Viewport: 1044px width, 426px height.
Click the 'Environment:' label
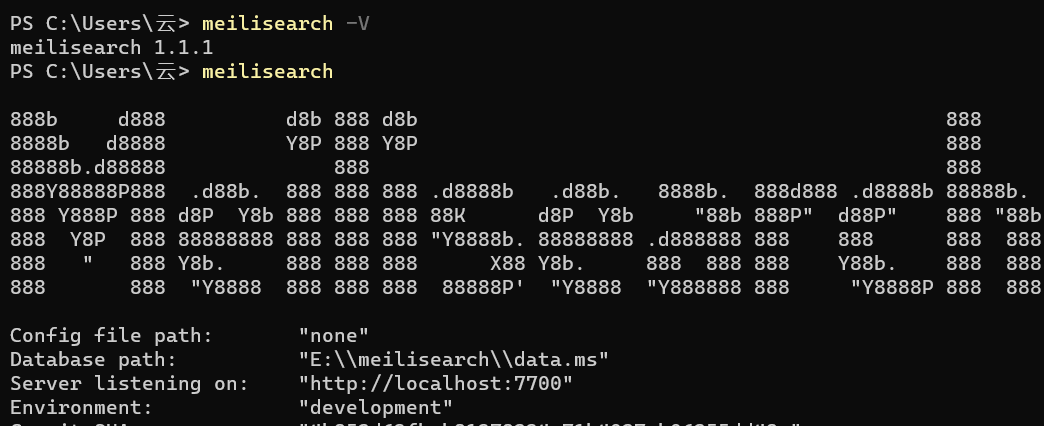[x=81, y=407]
